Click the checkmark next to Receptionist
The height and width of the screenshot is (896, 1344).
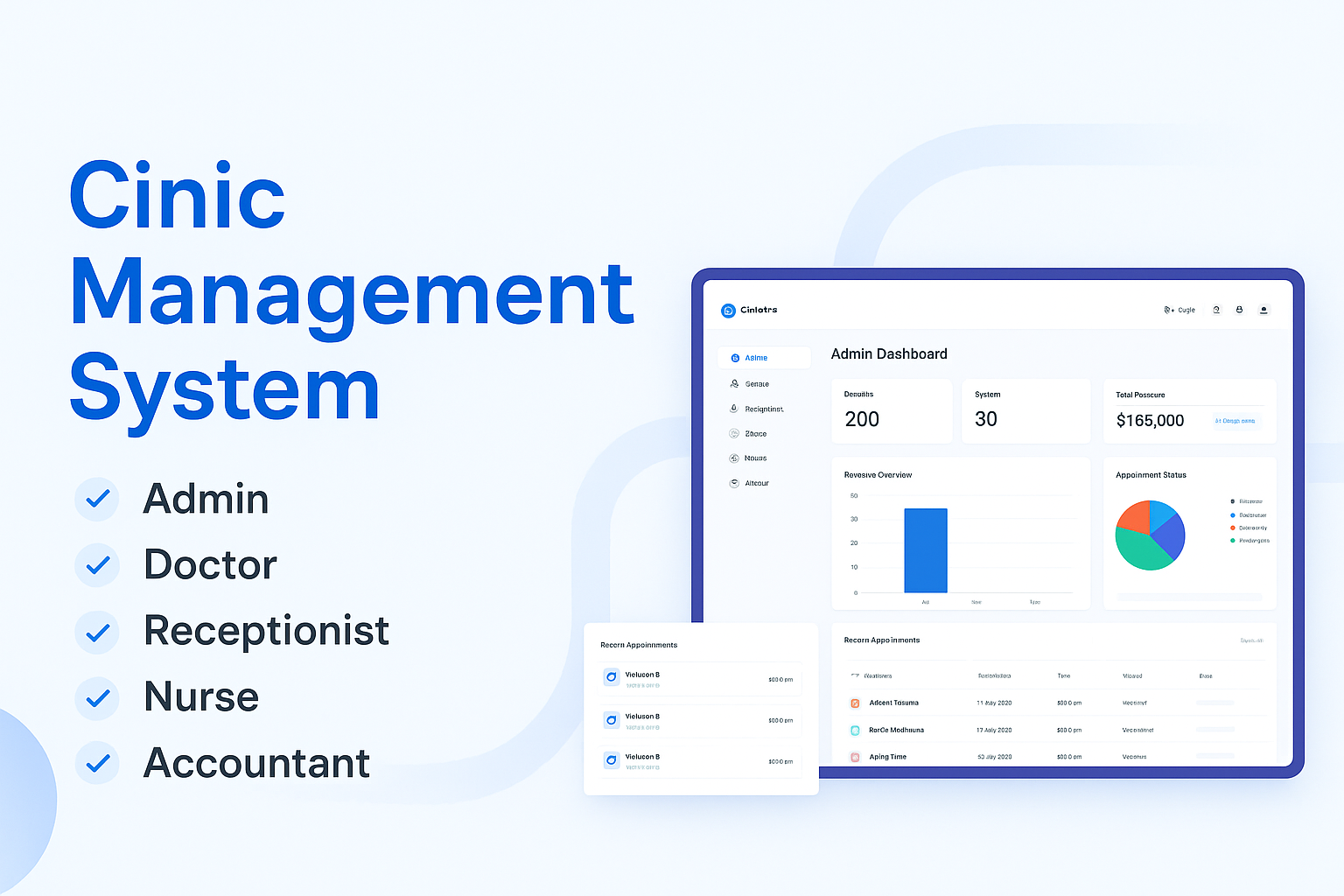[97, 632]
